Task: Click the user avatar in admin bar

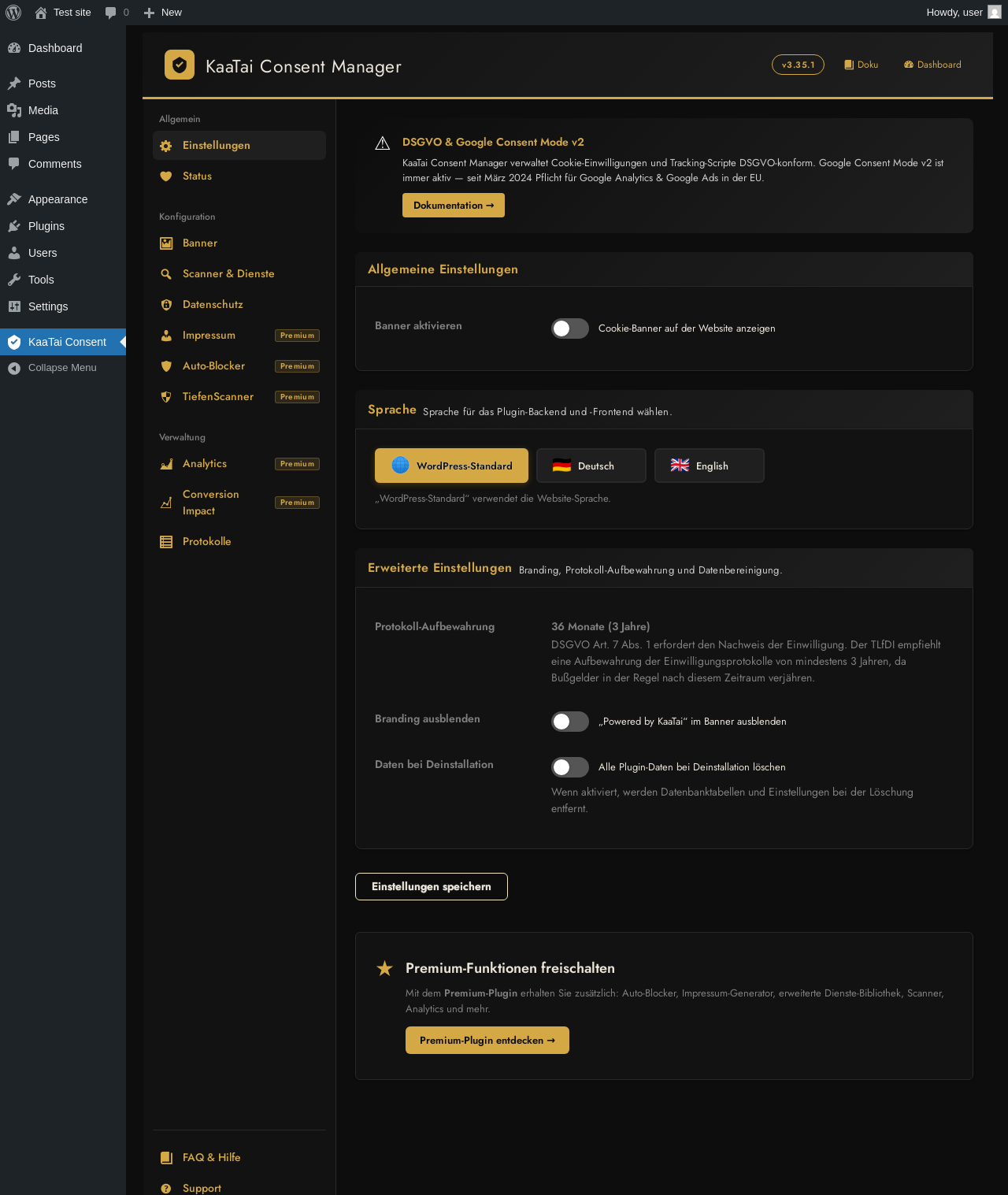Action: 995,13
